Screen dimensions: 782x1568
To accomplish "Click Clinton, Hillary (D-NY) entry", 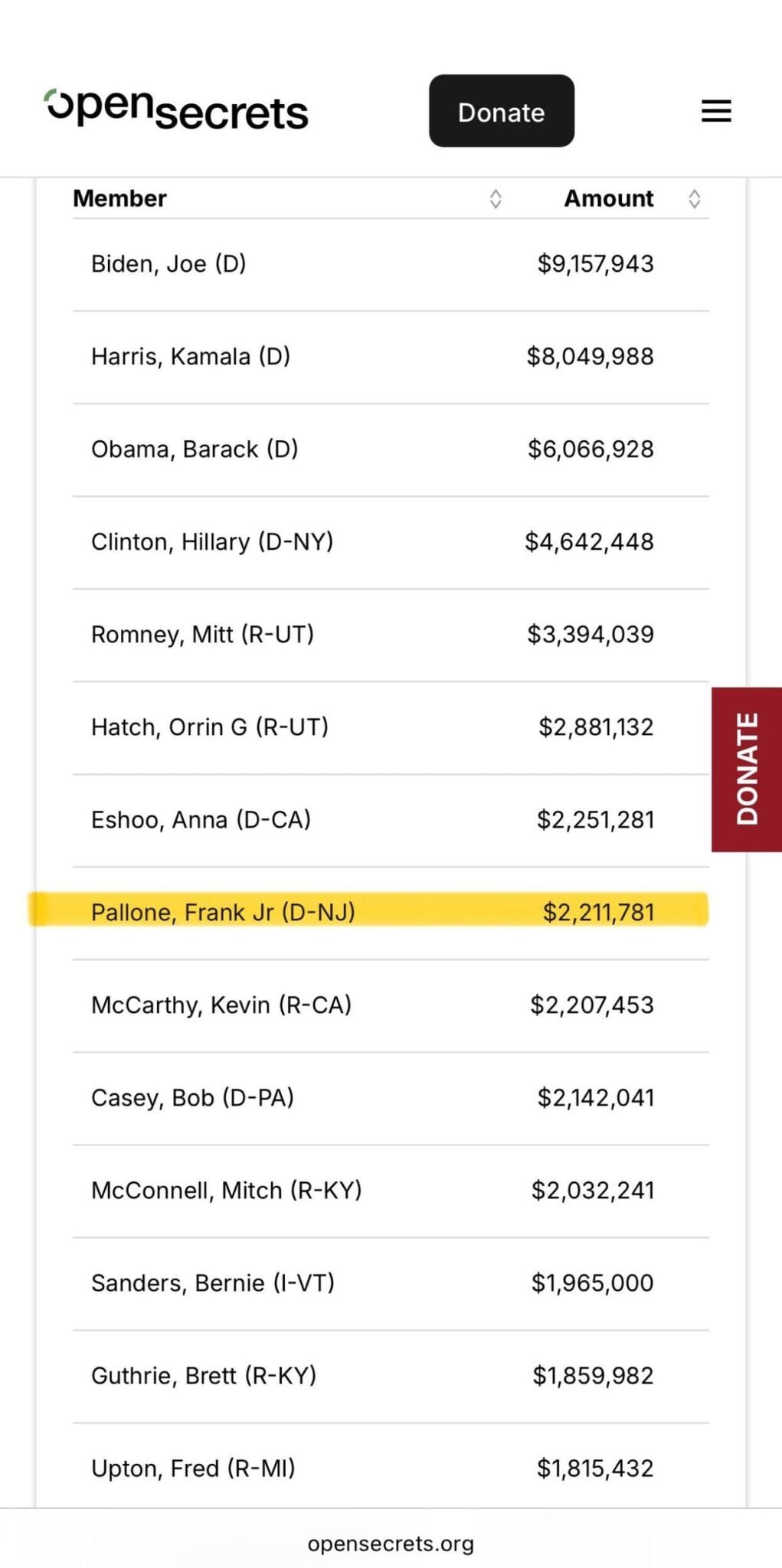I will [212, 542].
